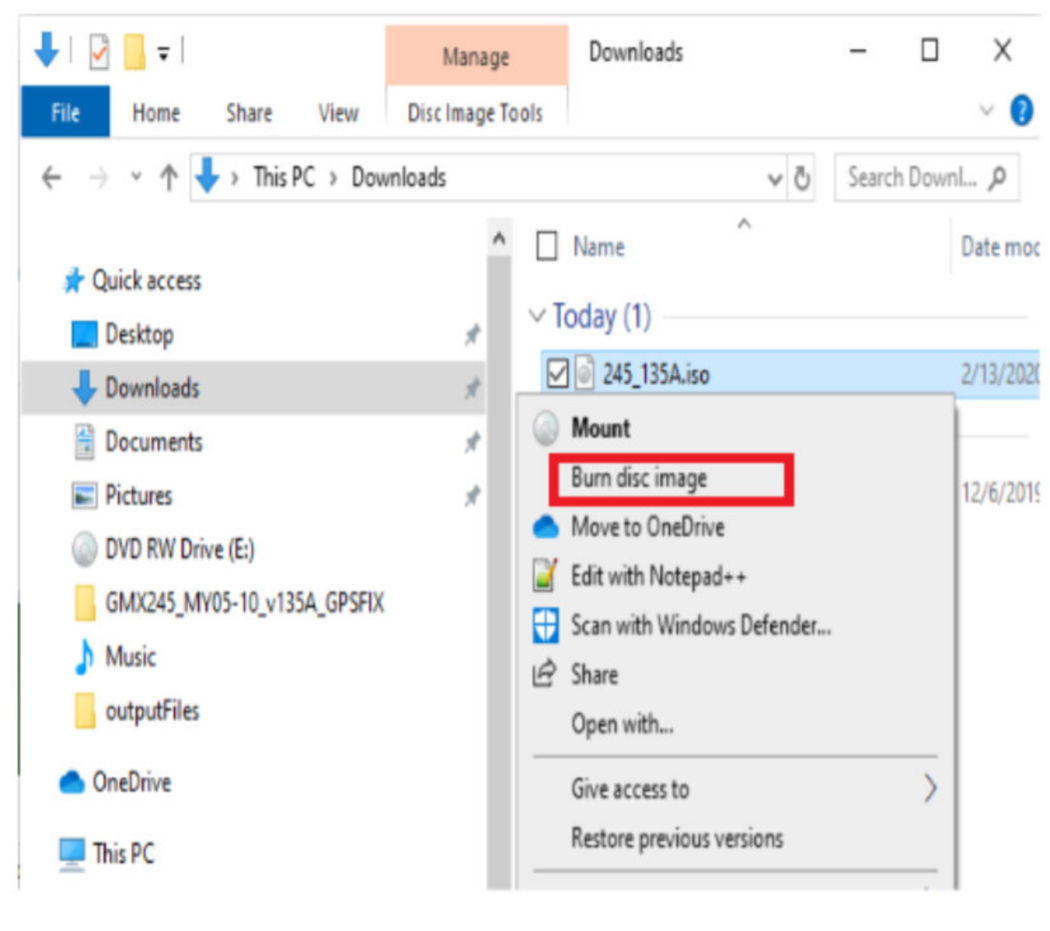Choose Open with... from context menu

click(622, 724)
